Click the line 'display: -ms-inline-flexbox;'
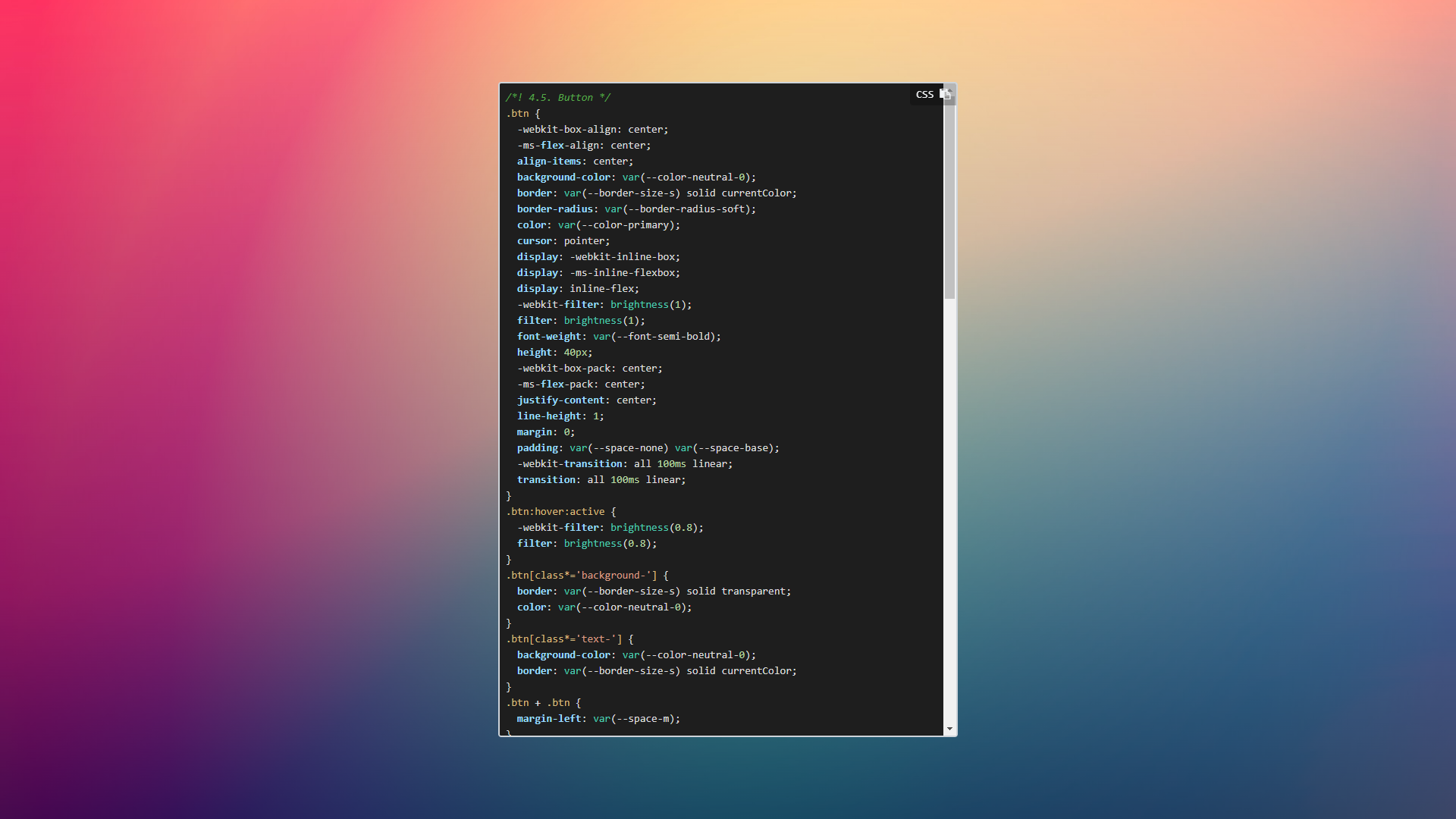This screenshot has height=819, width=1456. (598, 273)
